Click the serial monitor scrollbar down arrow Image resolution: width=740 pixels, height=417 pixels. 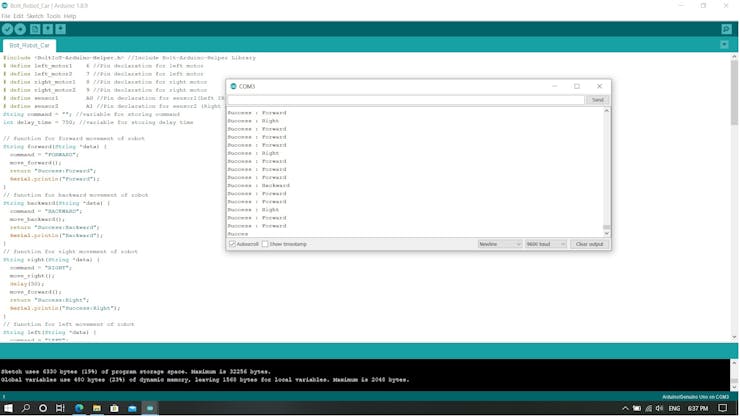coord(606,234)
